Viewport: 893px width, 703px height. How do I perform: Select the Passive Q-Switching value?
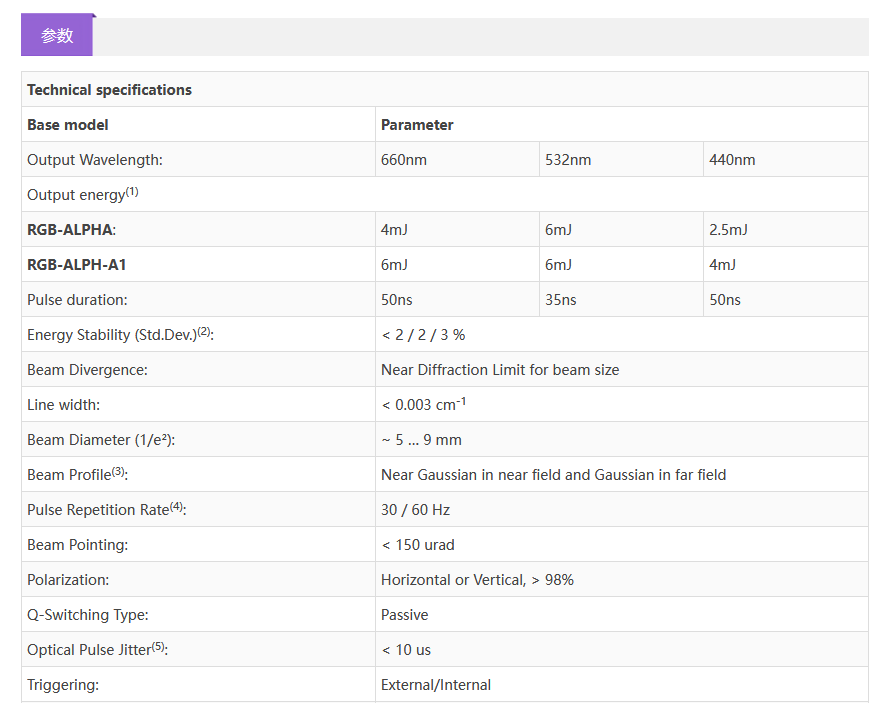point(404,615)
